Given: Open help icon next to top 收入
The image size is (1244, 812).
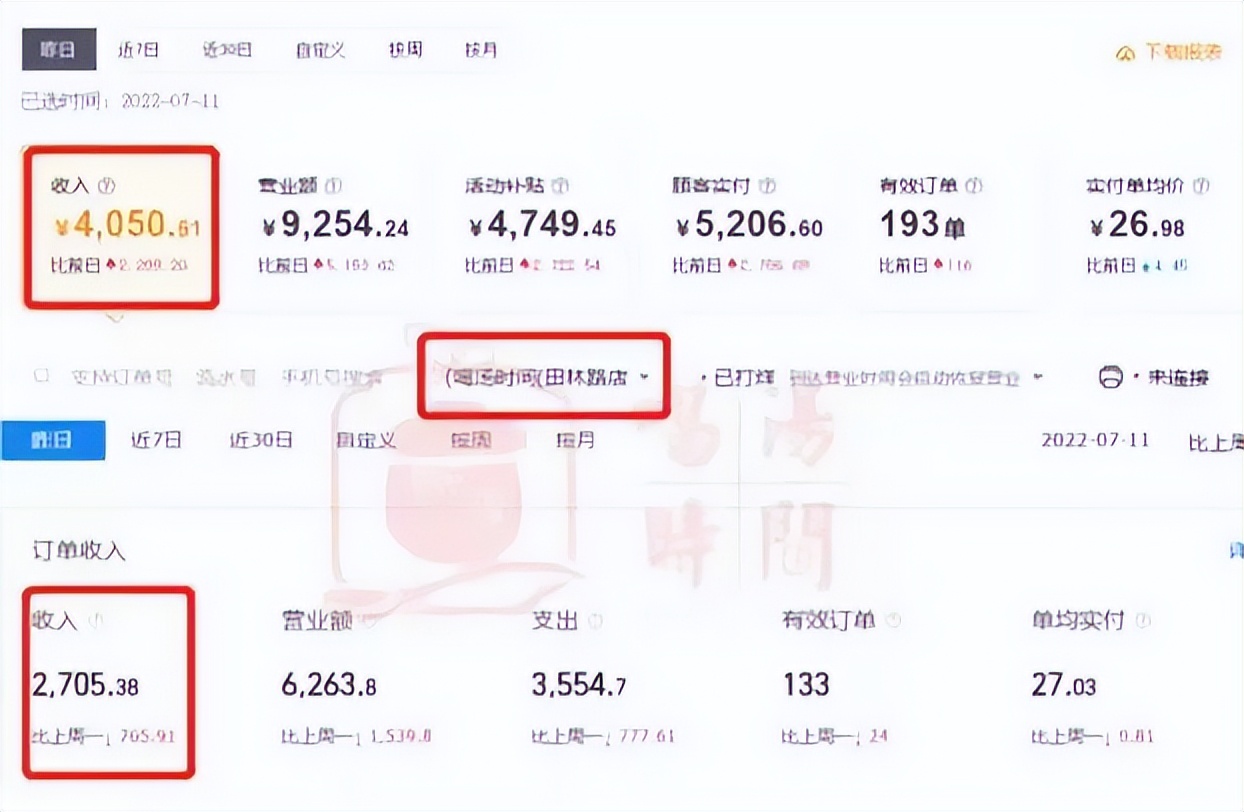Looking at the screenshot, I should (x=108, y=186).
